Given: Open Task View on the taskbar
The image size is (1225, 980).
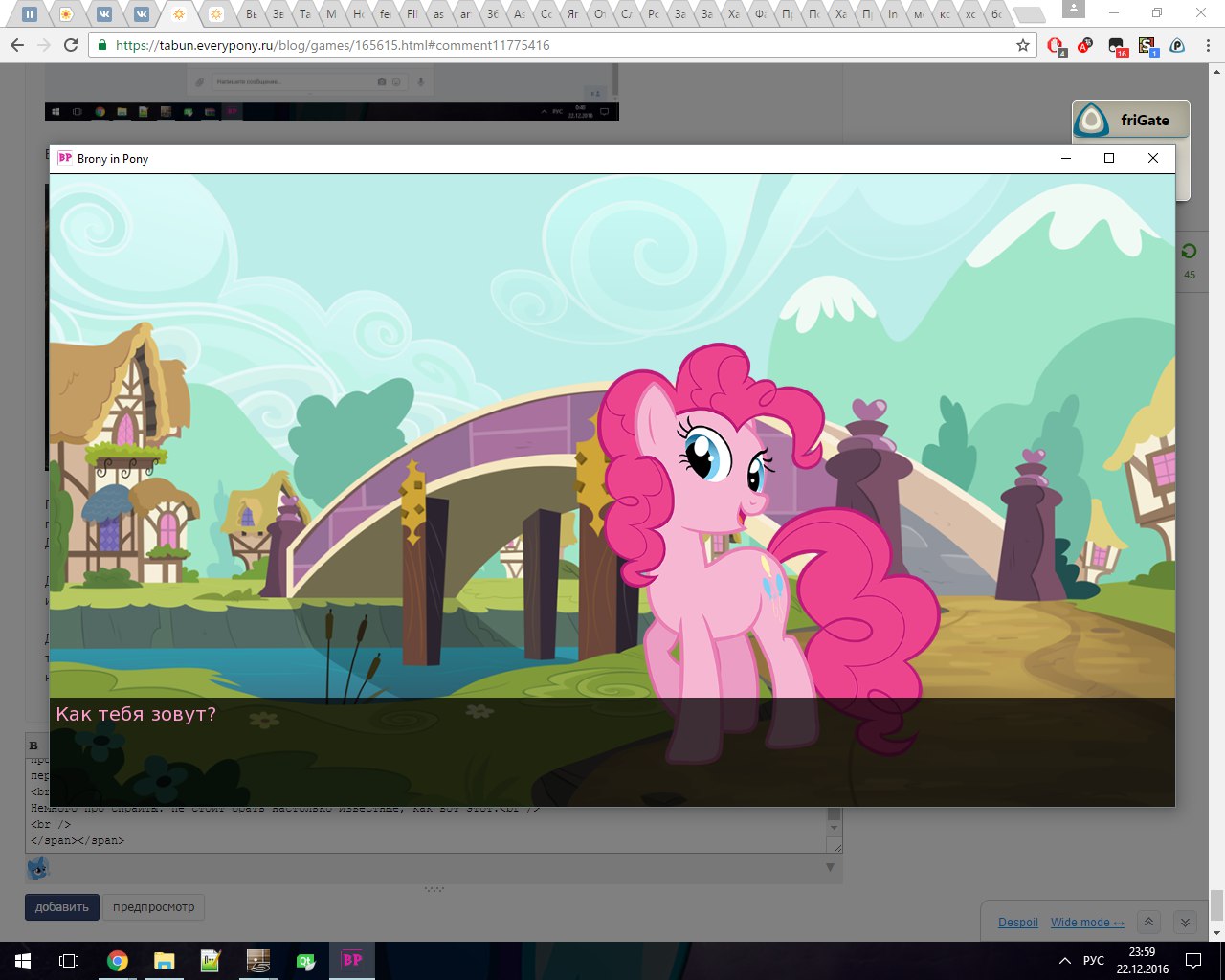Looking at the screenshot, I should [69, 961].
